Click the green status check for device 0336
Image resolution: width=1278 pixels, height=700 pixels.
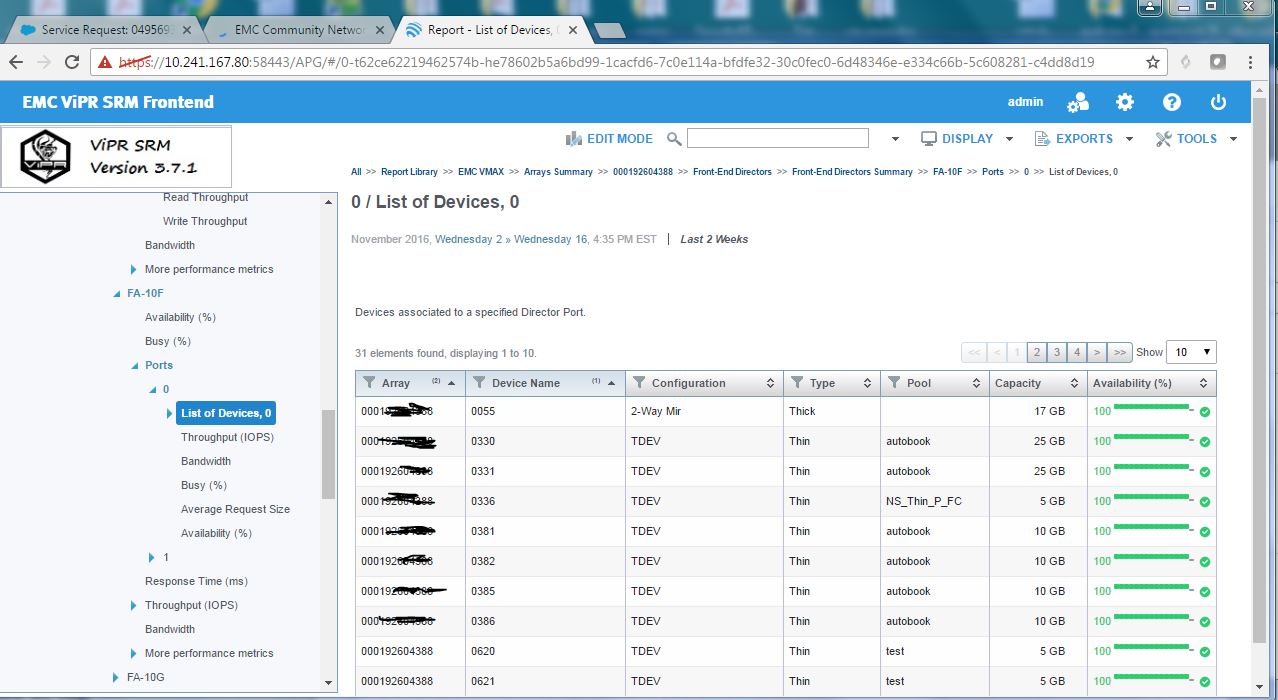pyautogui.click(x=1205, y=502)
